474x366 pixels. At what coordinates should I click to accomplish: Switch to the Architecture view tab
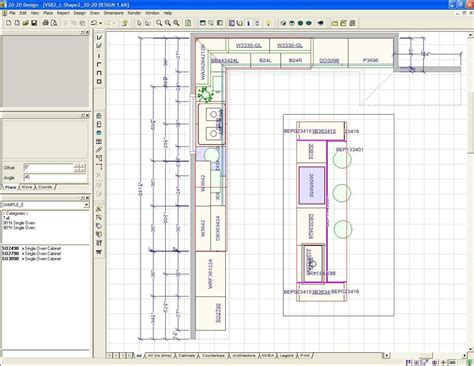(x=244, y=356)
